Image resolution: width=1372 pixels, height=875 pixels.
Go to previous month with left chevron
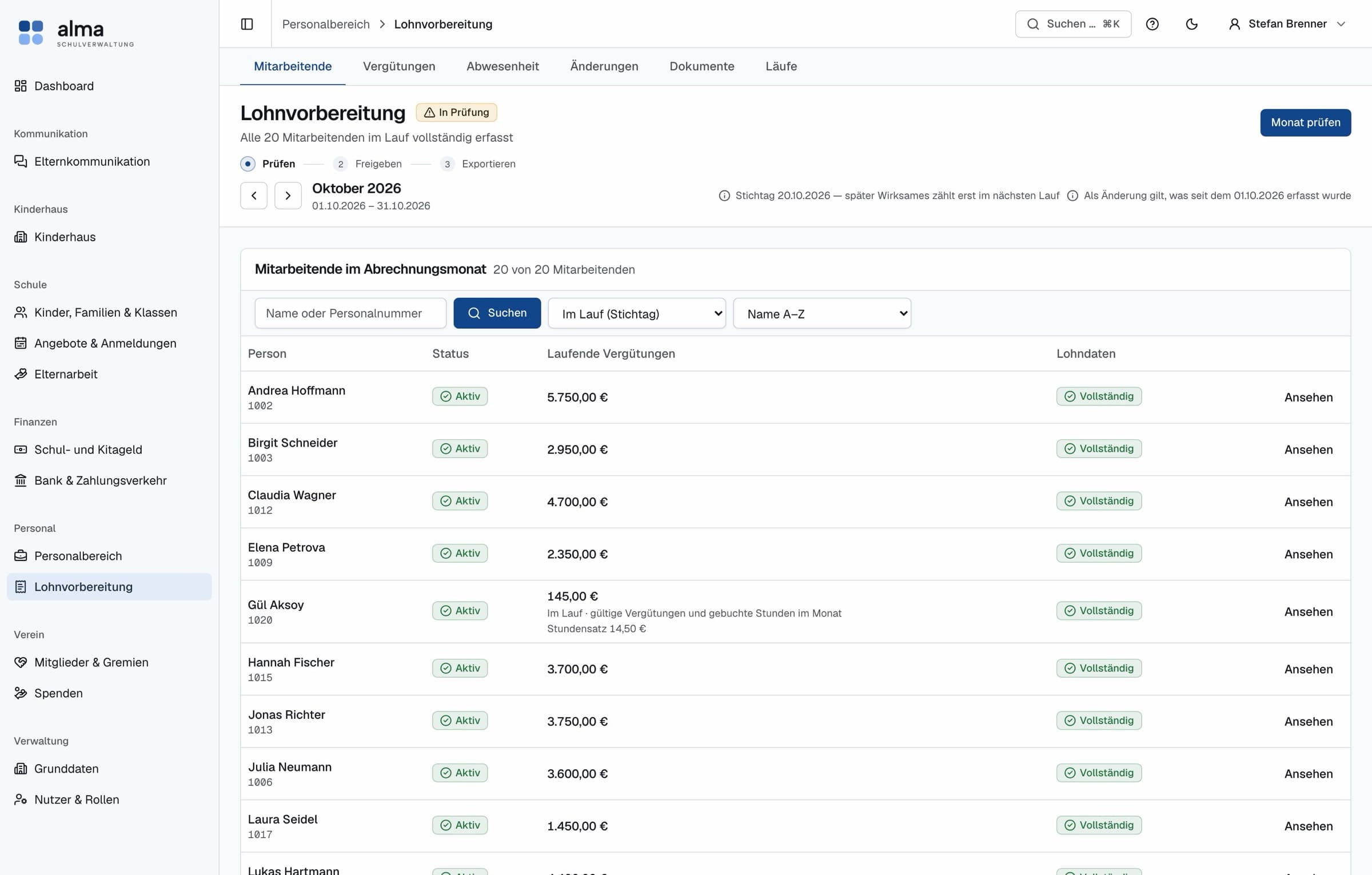point(254,196)
